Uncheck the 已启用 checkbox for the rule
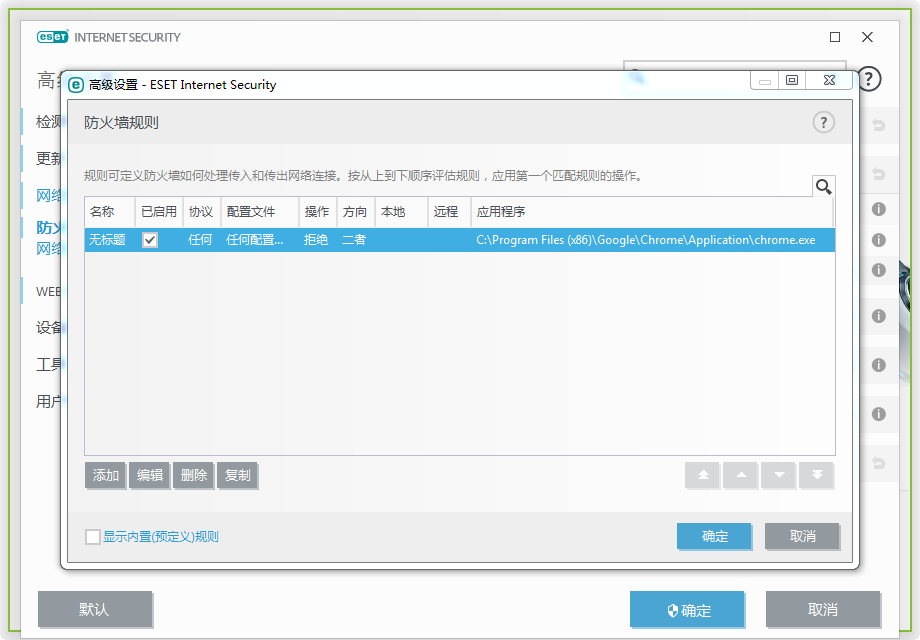Image resolution: width=920 pixels, height=640 pixels. coord(150,240)
